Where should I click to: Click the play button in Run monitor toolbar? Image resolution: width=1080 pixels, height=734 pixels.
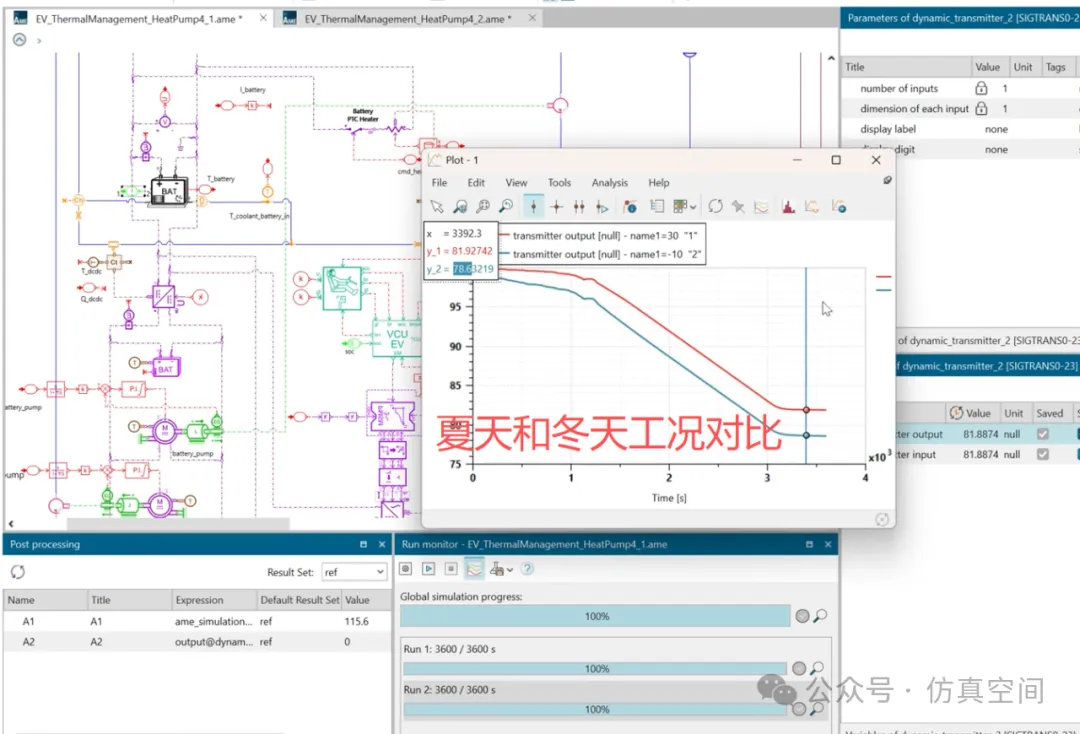pyautogui.click(x=428, y=569)
